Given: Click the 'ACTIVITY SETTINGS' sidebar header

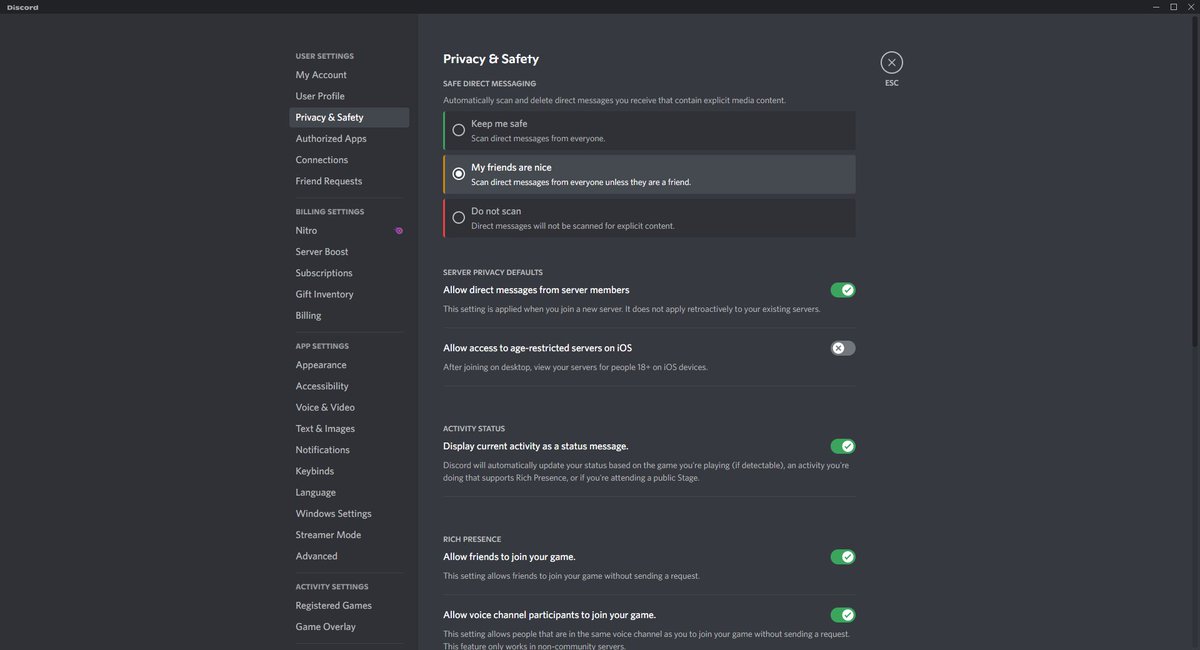Looking at the screenshot, I should click(332, 587).
